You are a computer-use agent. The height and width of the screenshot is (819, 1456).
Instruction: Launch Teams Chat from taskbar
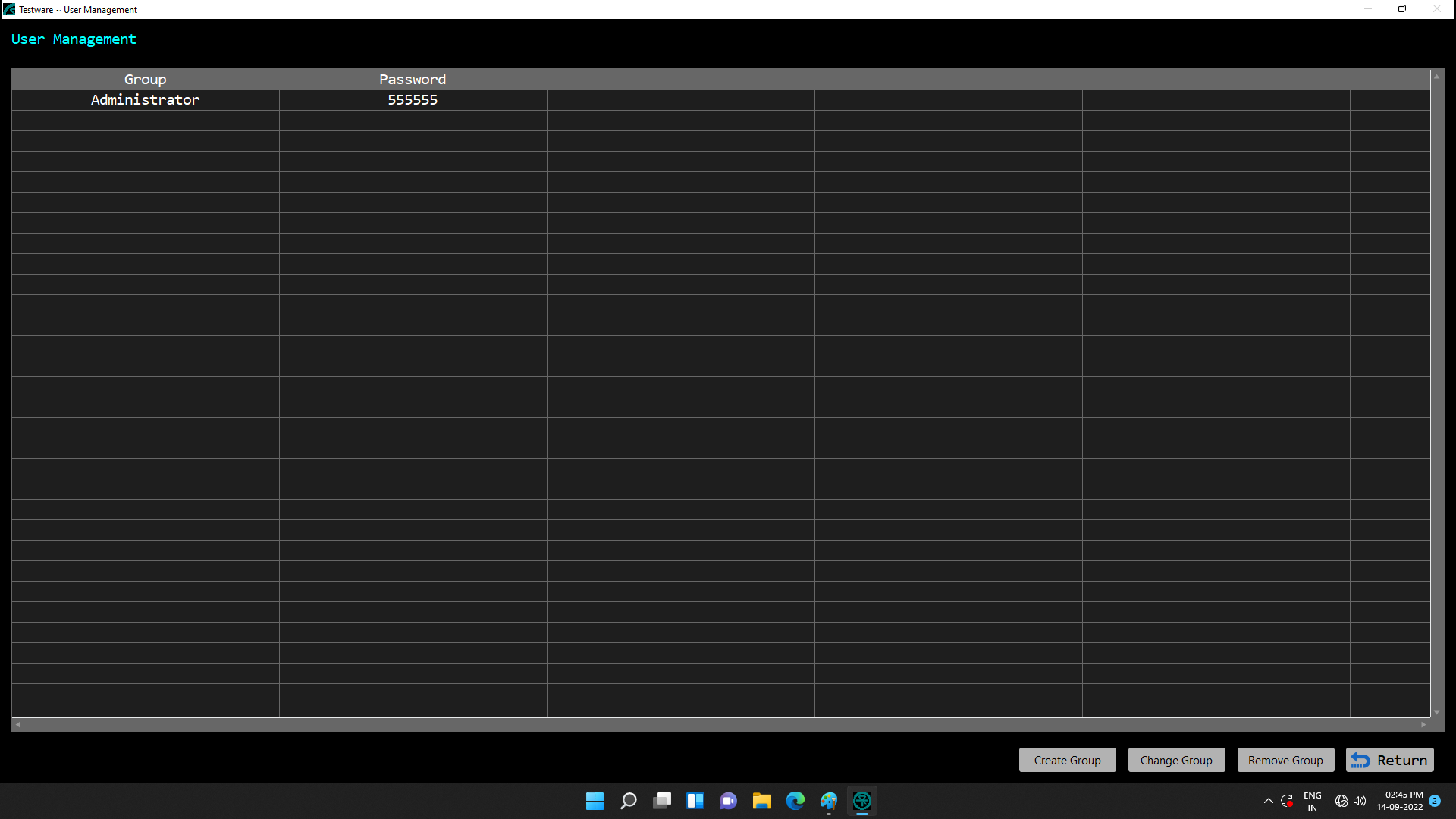728,801
